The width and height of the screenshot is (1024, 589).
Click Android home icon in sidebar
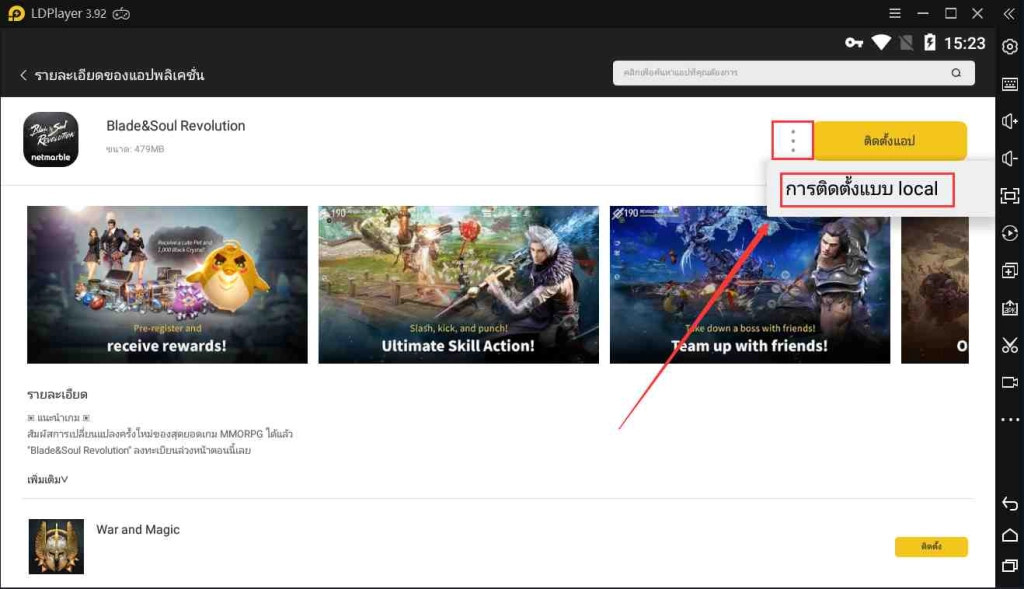click(x=1010, y=535)
